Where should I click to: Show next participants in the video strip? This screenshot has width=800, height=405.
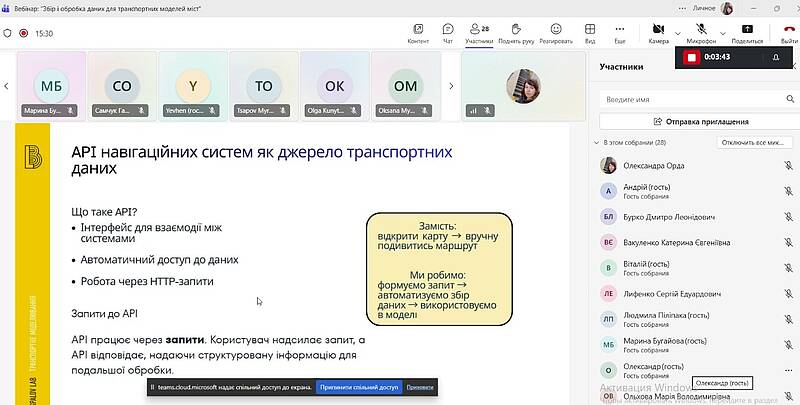[x=450, y=86]
